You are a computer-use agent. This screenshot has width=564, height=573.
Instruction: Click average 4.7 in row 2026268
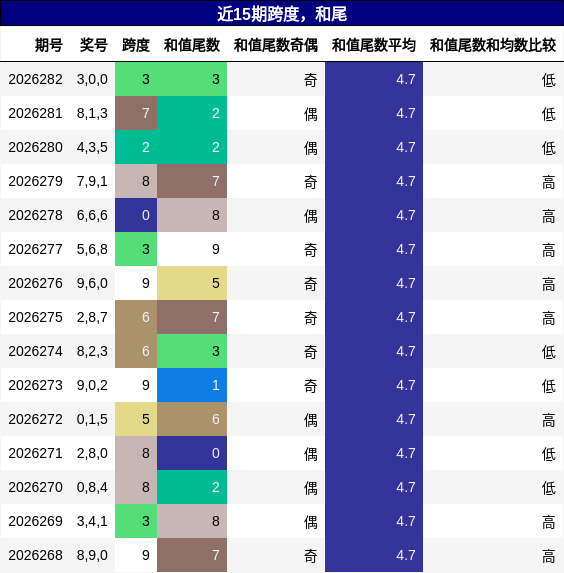tap(374, 555)
